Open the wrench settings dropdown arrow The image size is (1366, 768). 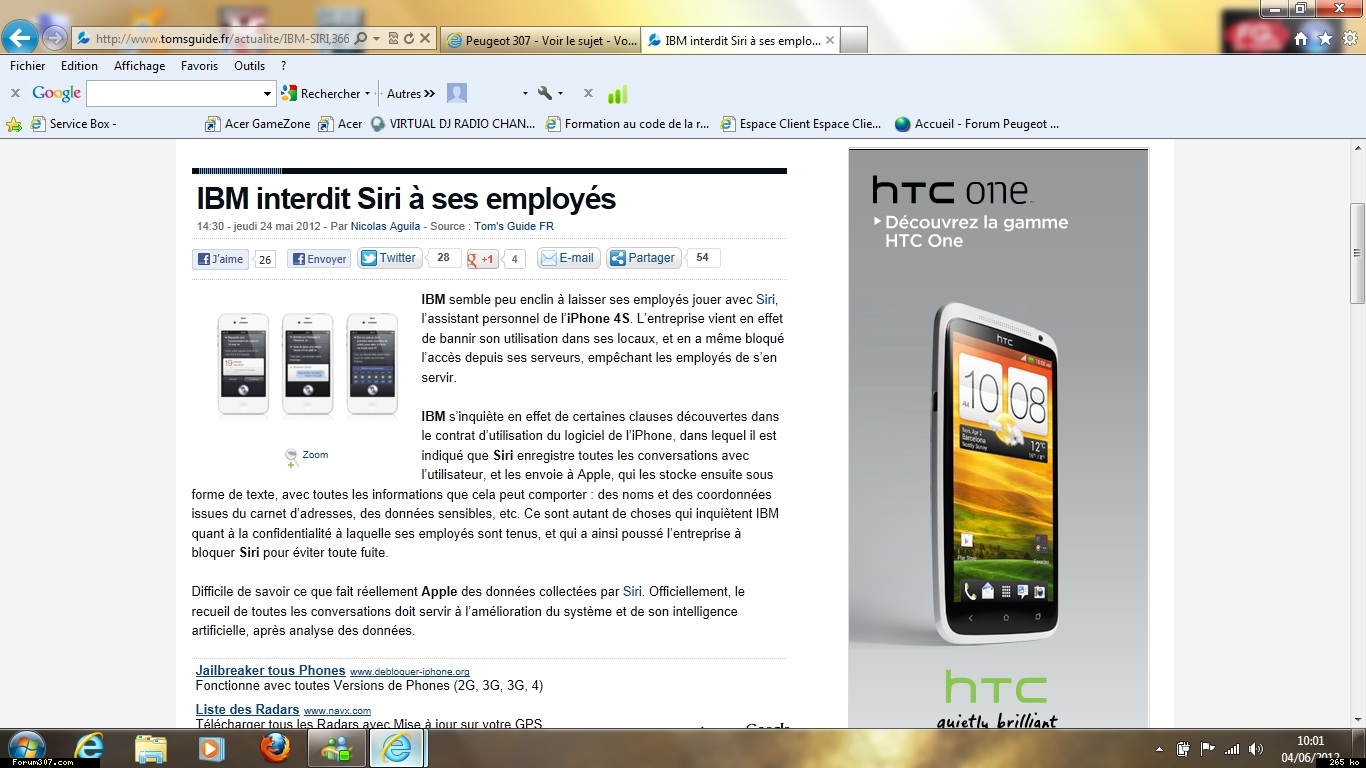click(x=560, y=94)
